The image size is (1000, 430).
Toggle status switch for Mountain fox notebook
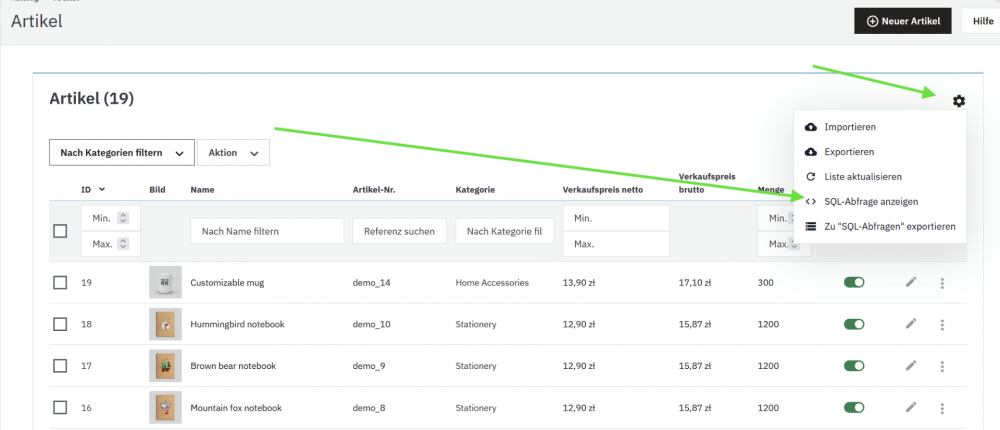(854, 407)
